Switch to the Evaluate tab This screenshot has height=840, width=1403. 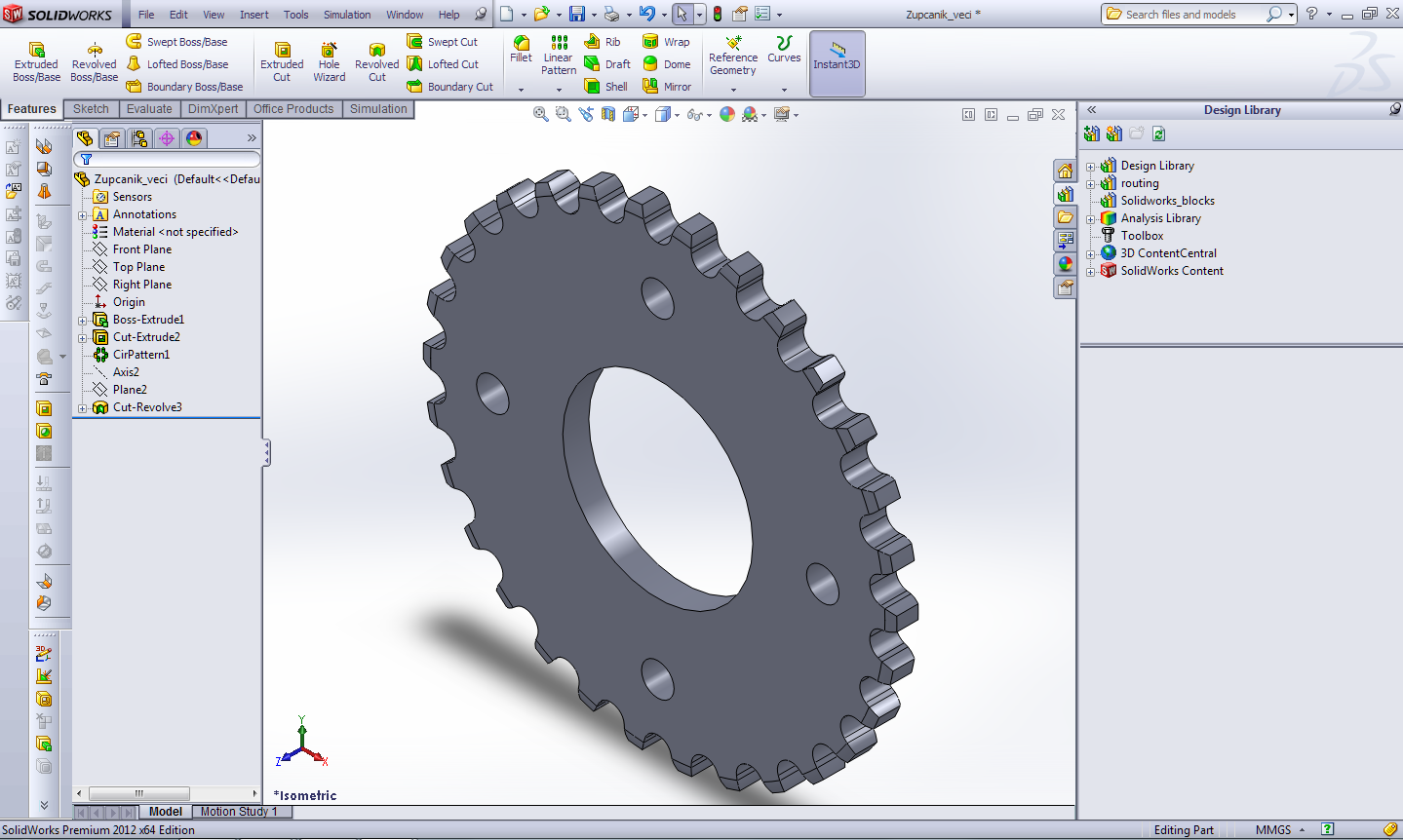tap(148, 109)
